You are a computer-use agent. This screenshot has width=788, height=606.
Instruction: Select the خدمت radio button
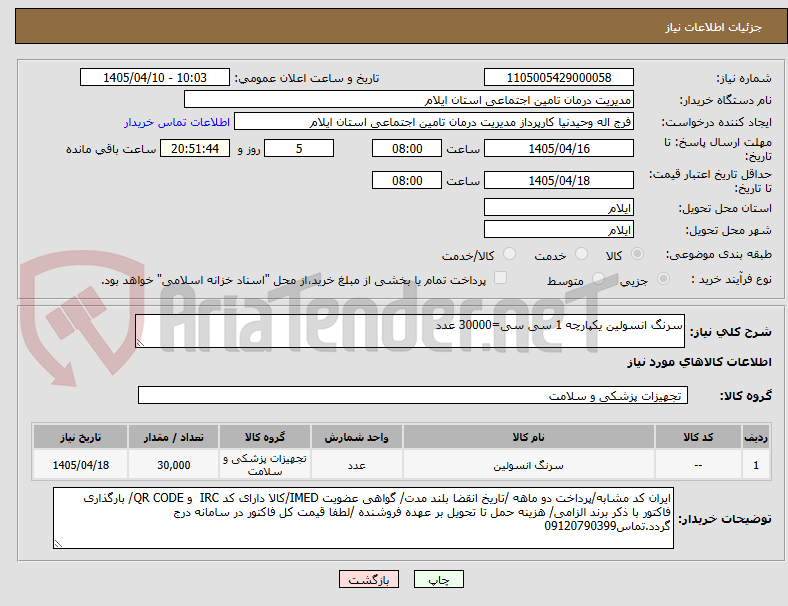click(x=581, y=254)
